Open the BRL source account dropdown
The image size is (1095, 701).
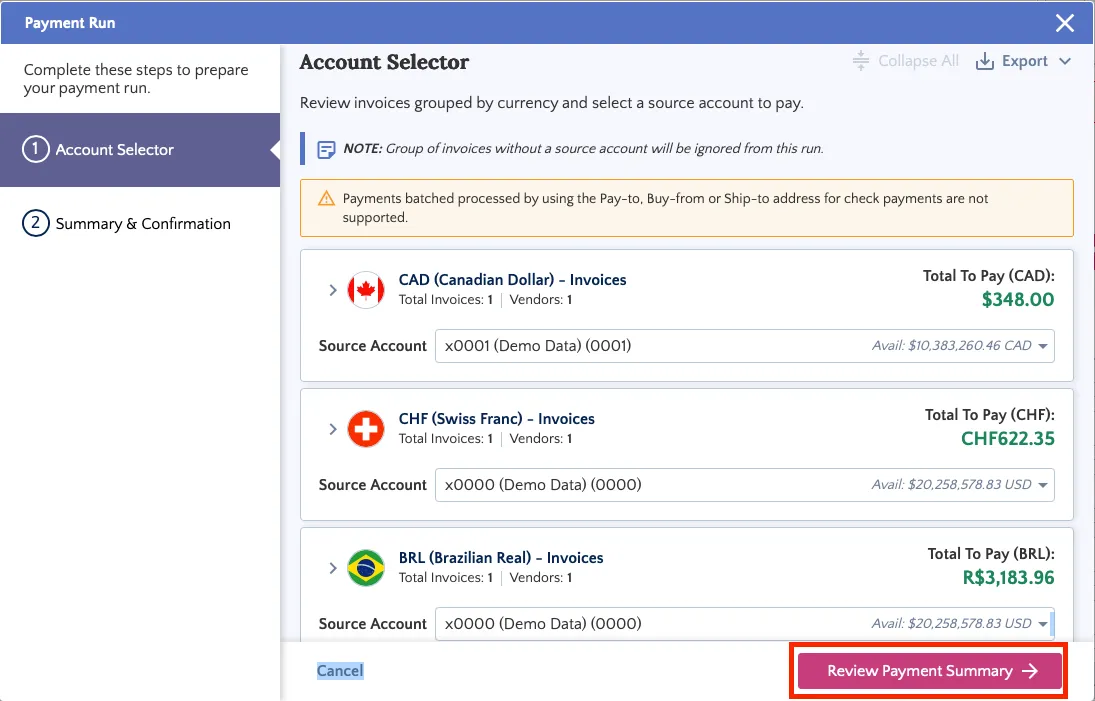click(x=744, y=623)
